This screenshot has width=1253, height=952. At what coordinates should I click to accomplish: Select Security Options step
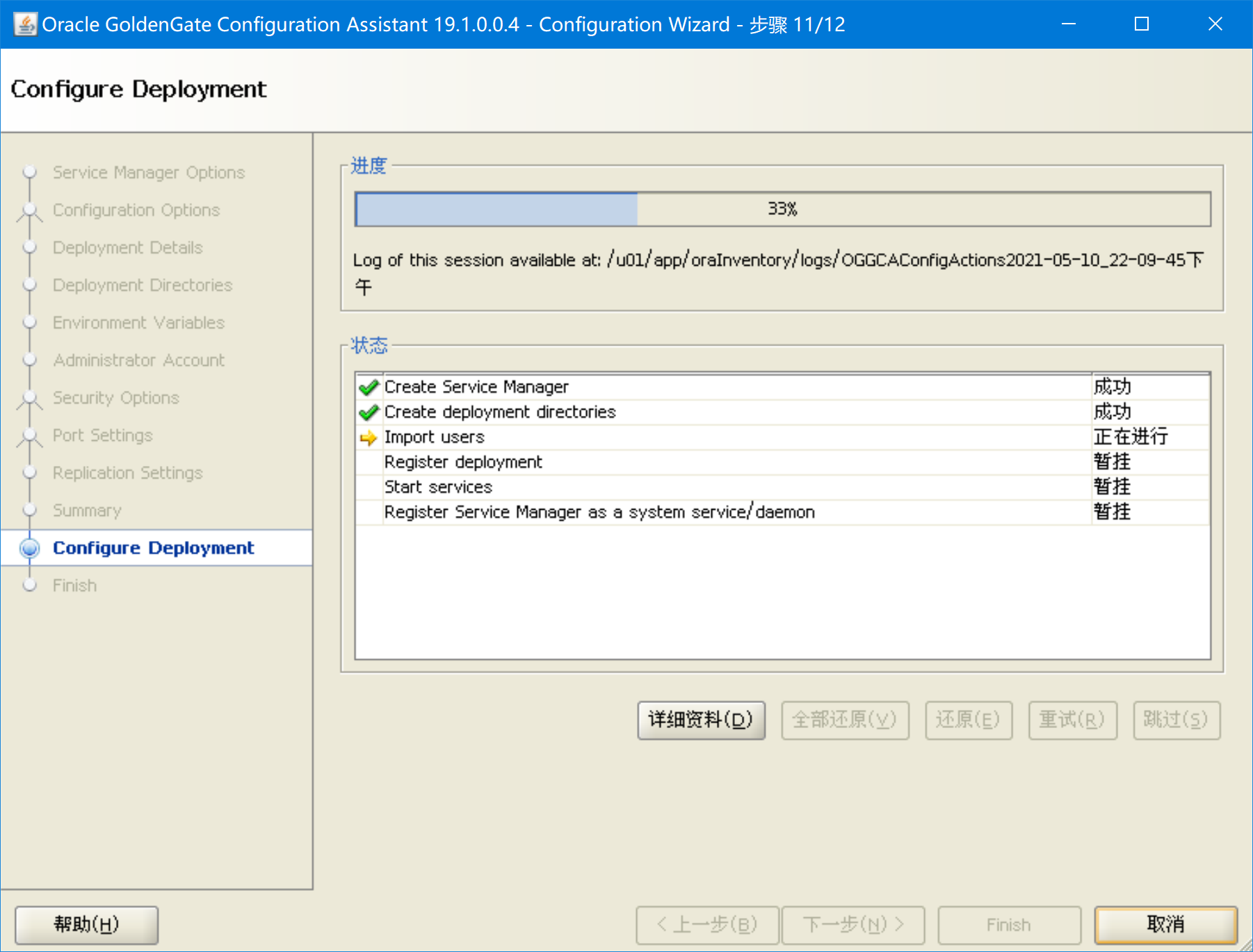point(116,398)
